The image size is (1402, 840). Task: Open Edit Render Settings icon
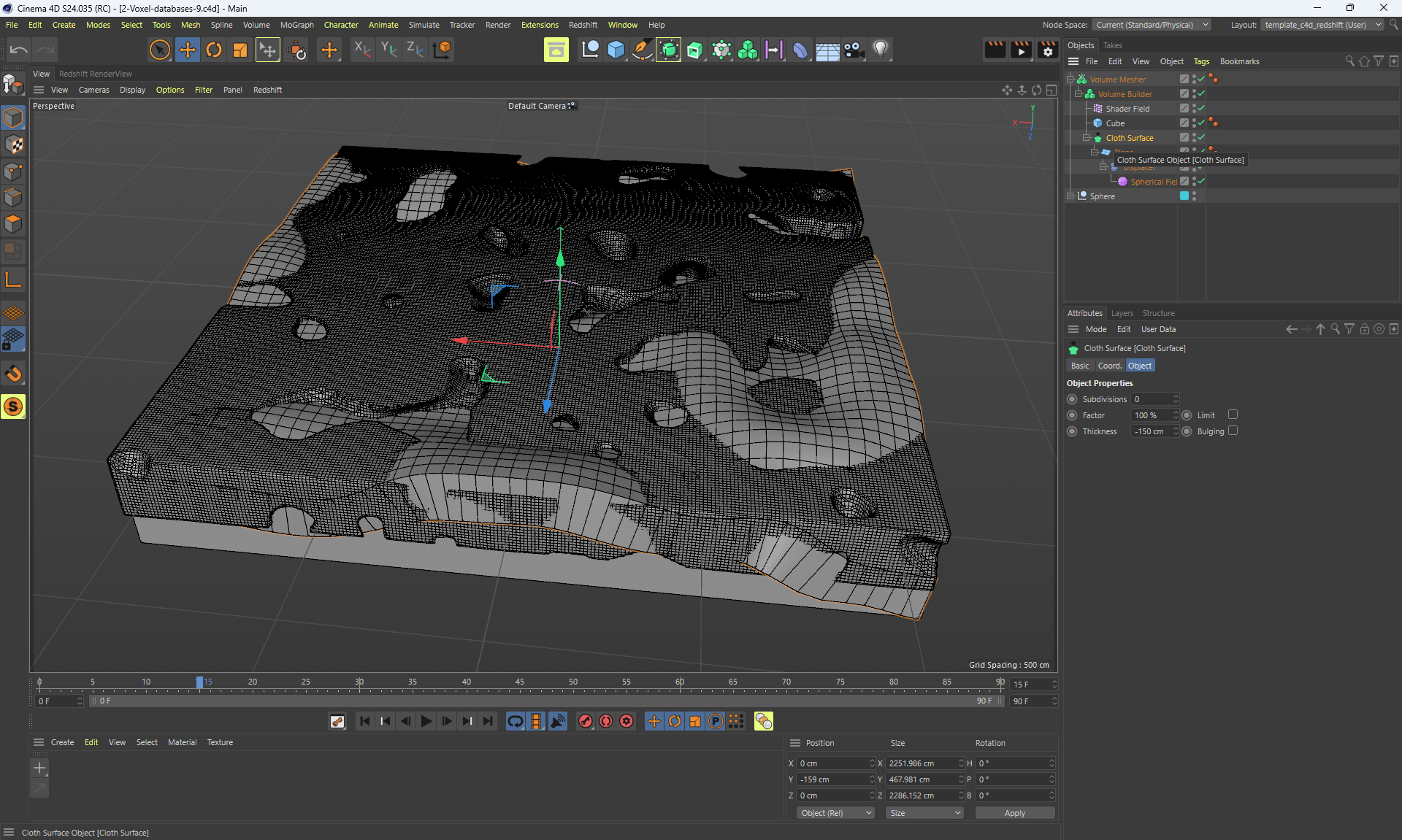point(1047,50)
